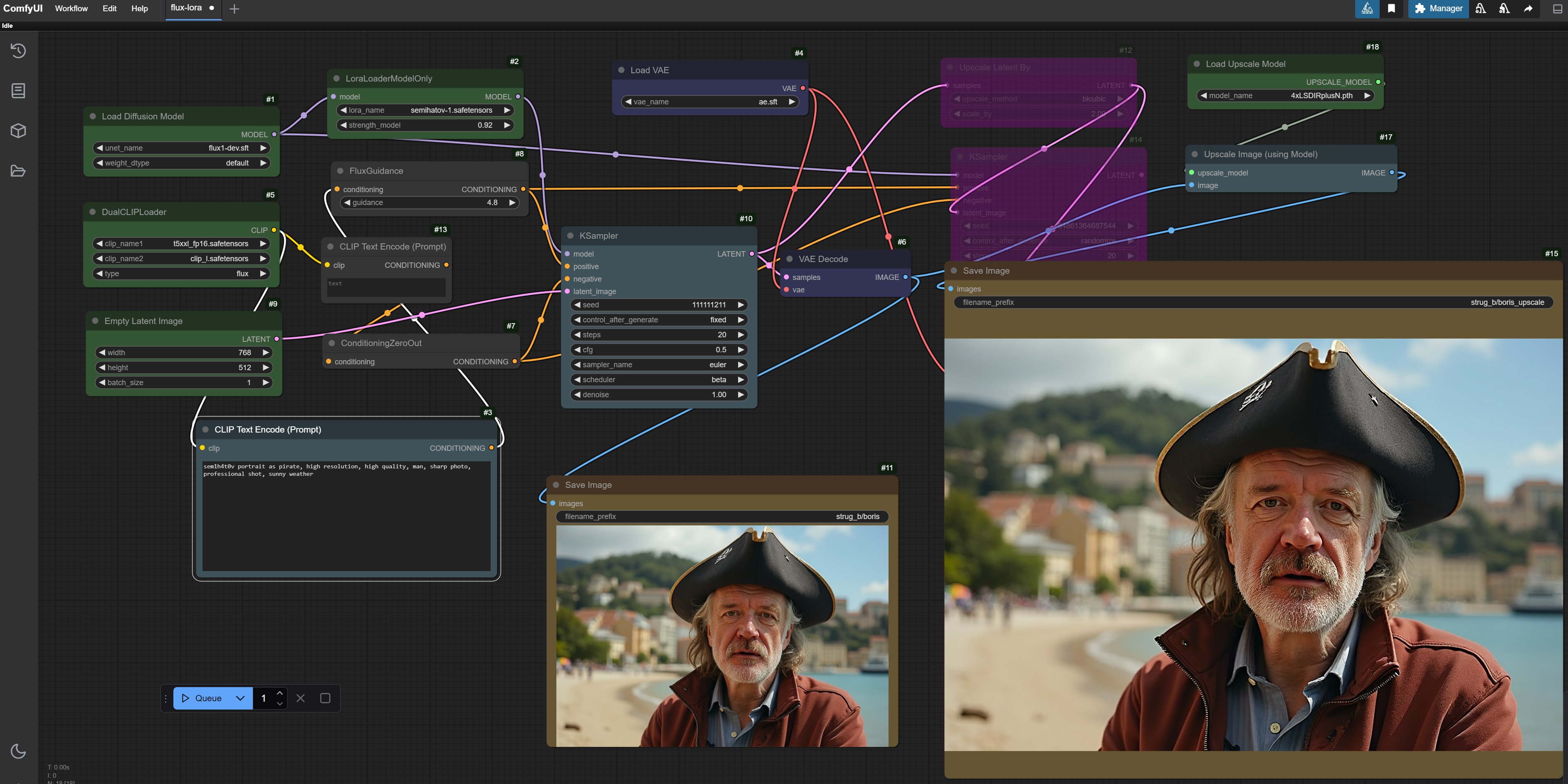Click the LATENT output socket of Empty Latent Image
This screenshot has width=1568, height=784.
277,339
